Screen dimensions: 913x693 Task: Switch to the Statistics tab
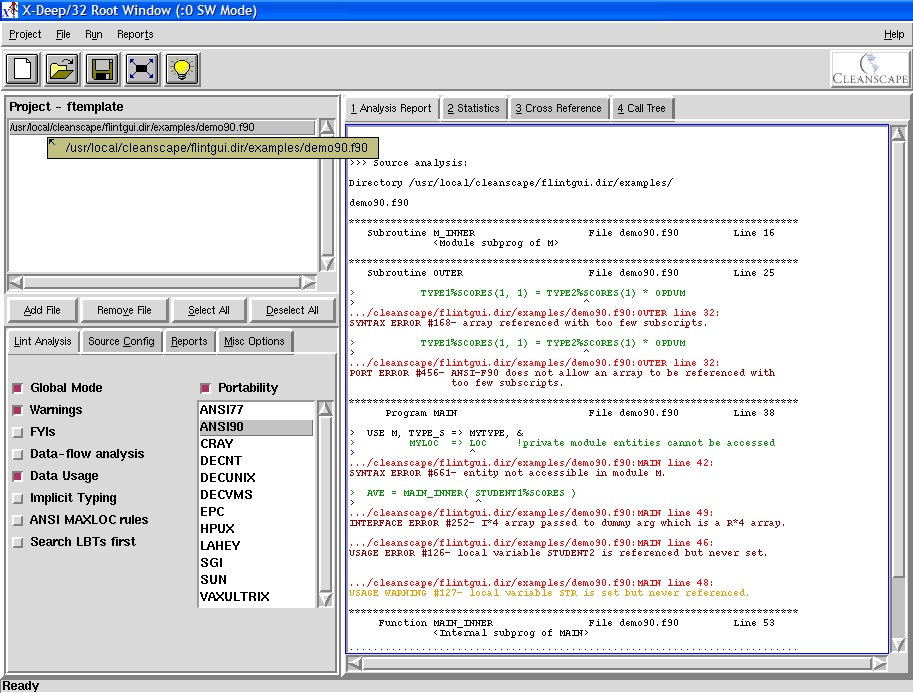pos(473,108)
